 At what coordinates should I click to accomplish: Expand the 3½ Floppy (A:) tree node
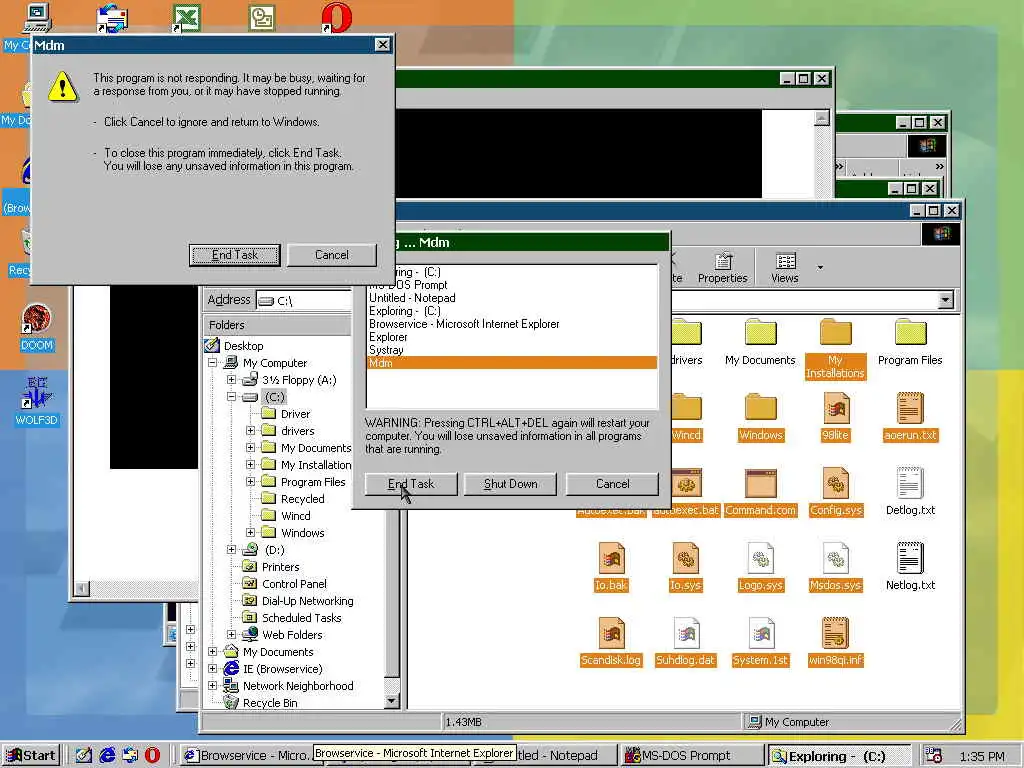pos(231,379)
